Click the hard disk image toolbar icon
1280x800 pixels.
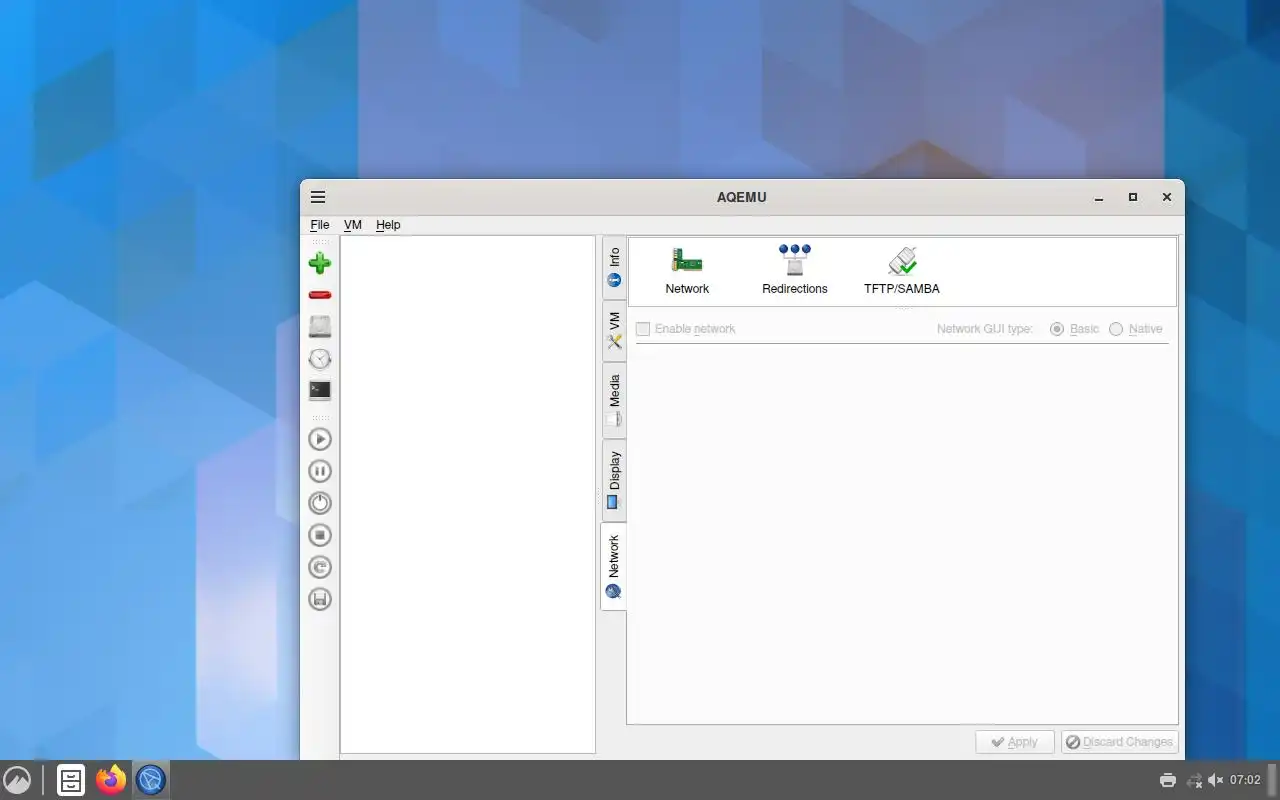coord(320,327)
